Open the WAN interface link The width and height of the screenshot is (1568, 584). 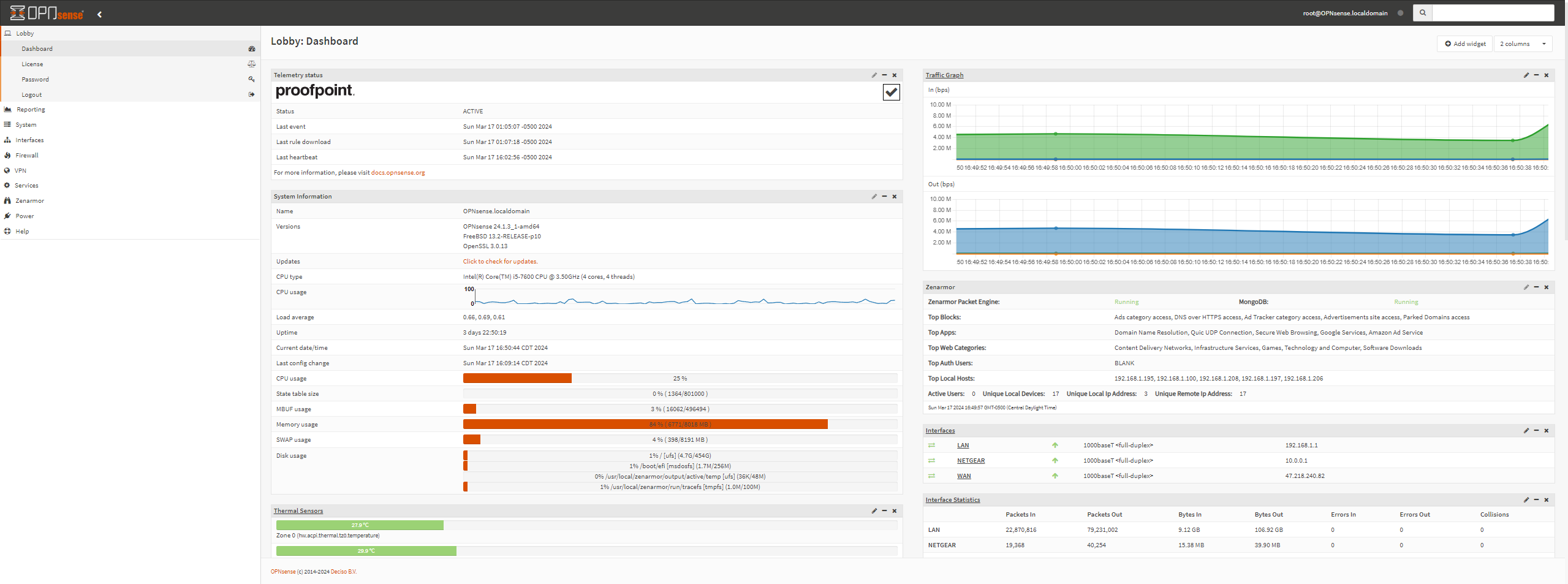coord(964,476)
